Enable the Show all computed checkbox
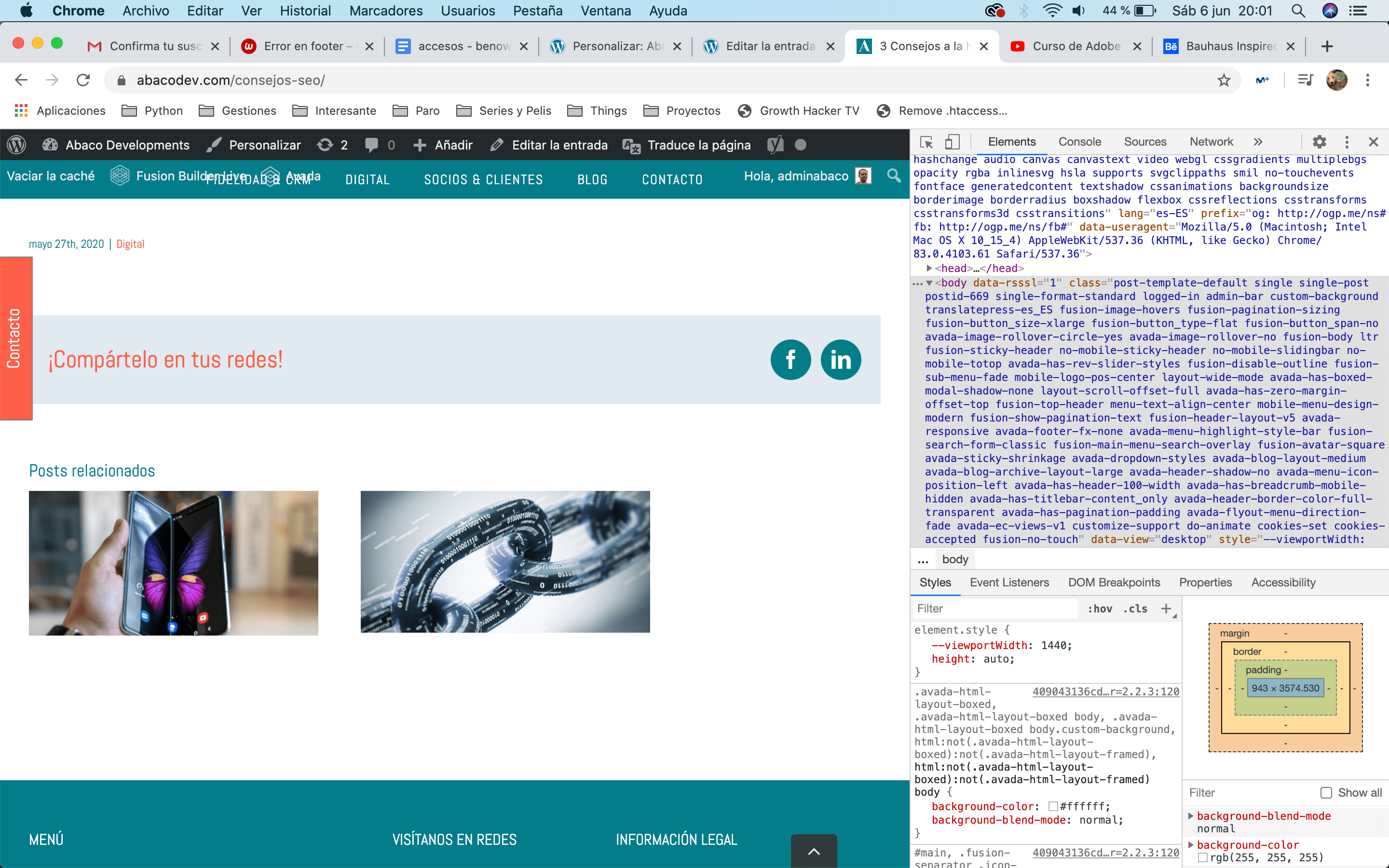Image resolution: width=1389 pixels, height=868 pixels. (1326, 793)
